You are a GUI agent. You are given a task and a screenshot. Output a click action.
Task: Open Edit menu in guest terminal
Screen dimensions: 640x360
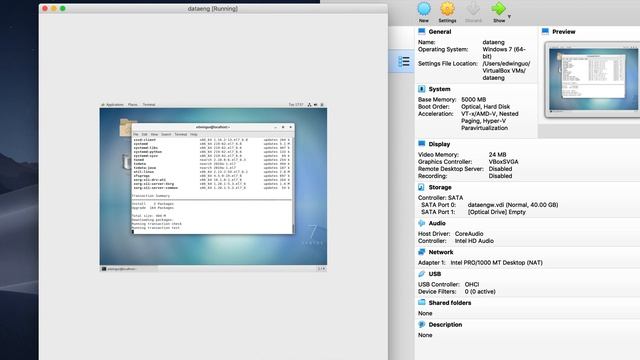pyautogui.click(x=144, y=134)
